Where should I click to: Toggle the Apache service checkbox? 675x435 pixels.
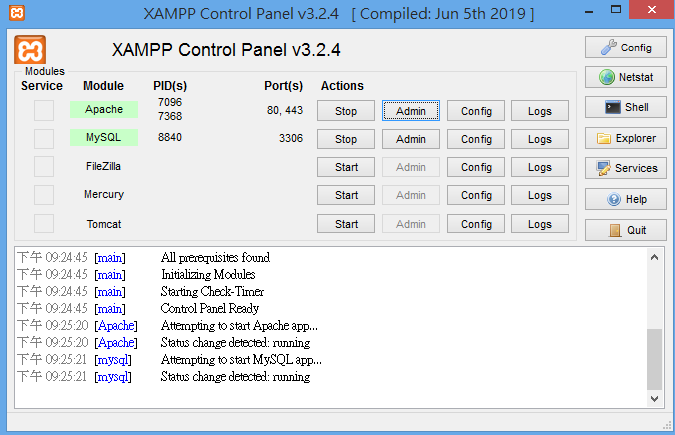point(44,110)
